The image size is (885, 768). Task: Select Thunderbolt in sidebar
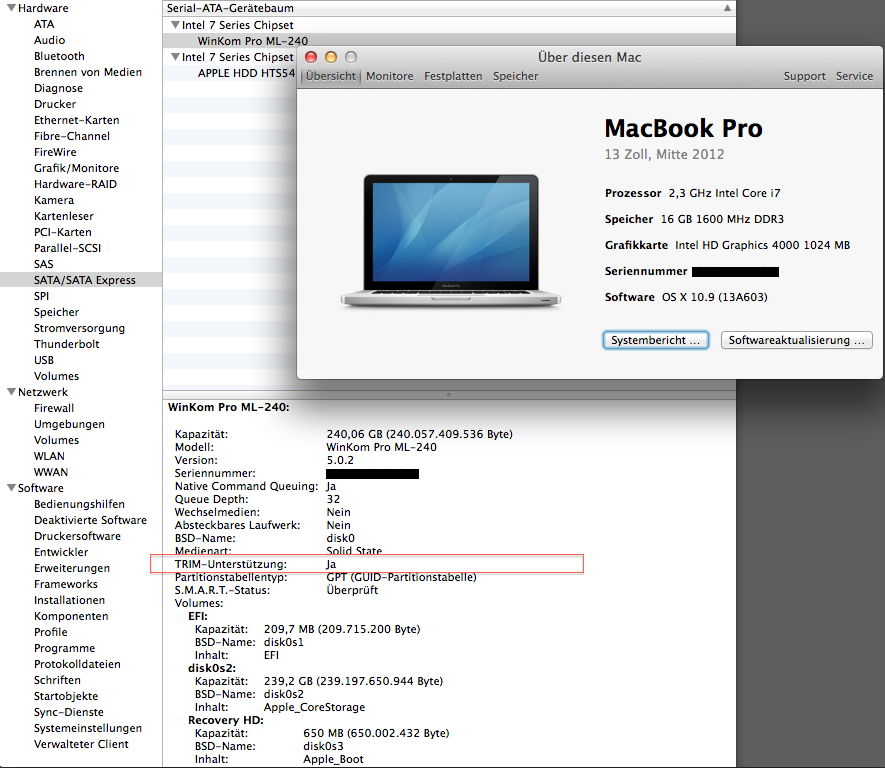click(67, 344)
